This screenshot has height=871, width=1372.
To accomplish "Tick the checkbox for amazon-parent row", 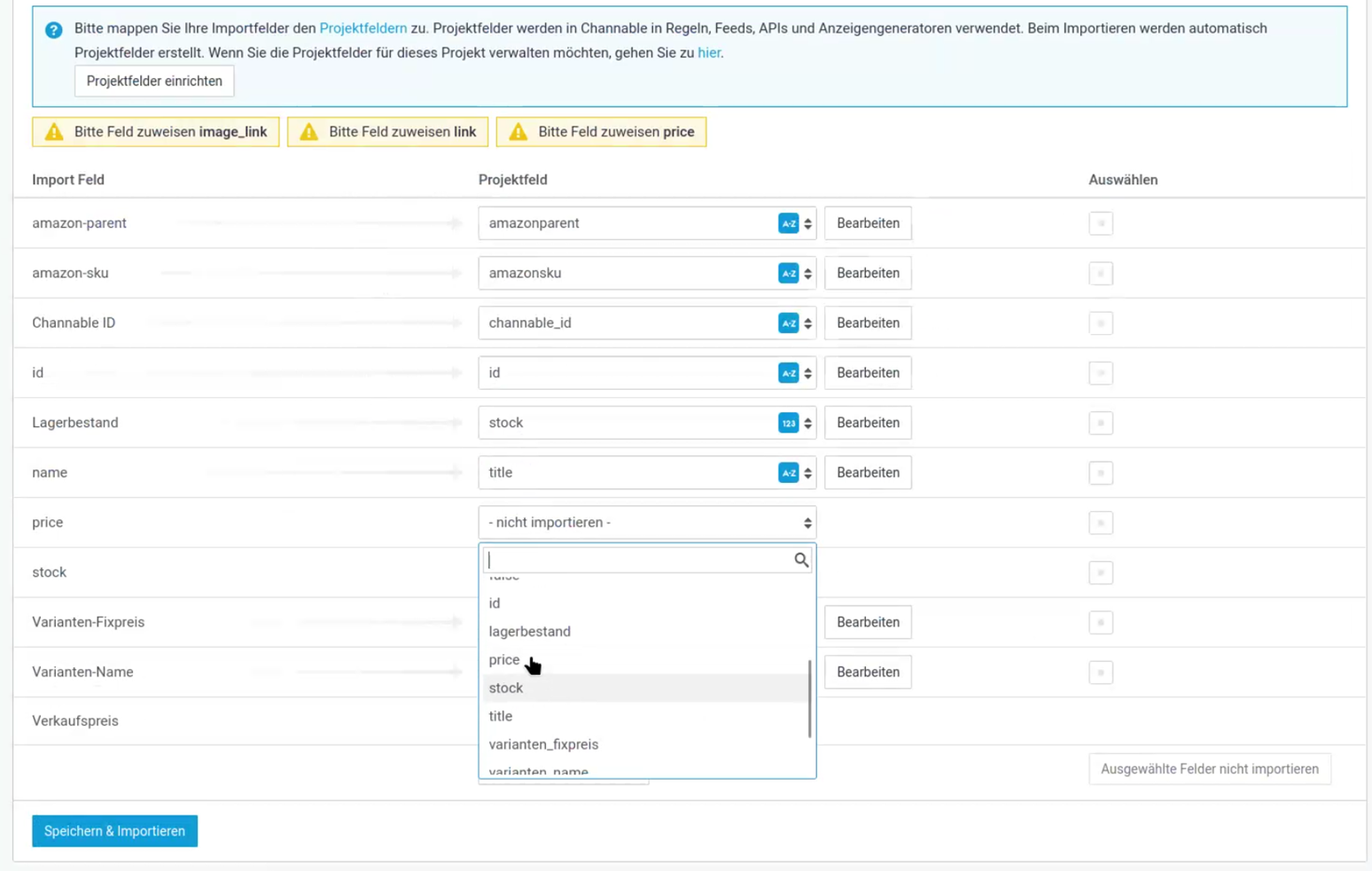I will (x=1100, y=223).
